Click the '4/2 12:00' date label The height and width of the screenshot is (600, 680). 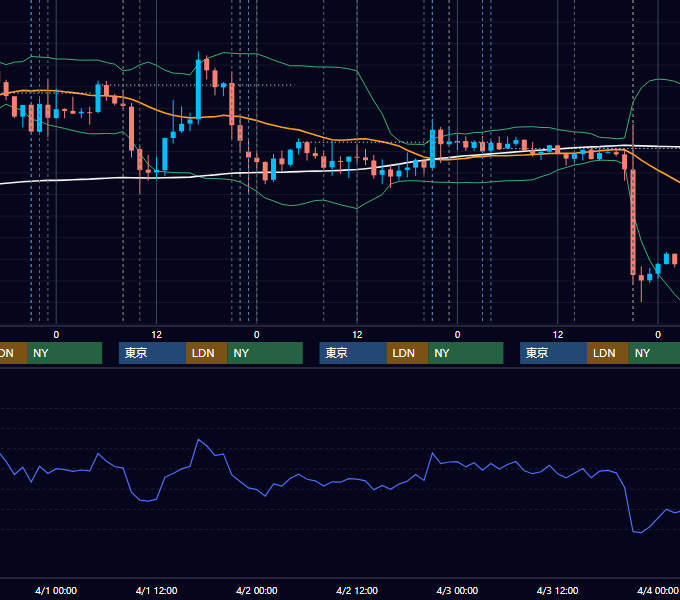pyautogui.click(x=357, y=590)
